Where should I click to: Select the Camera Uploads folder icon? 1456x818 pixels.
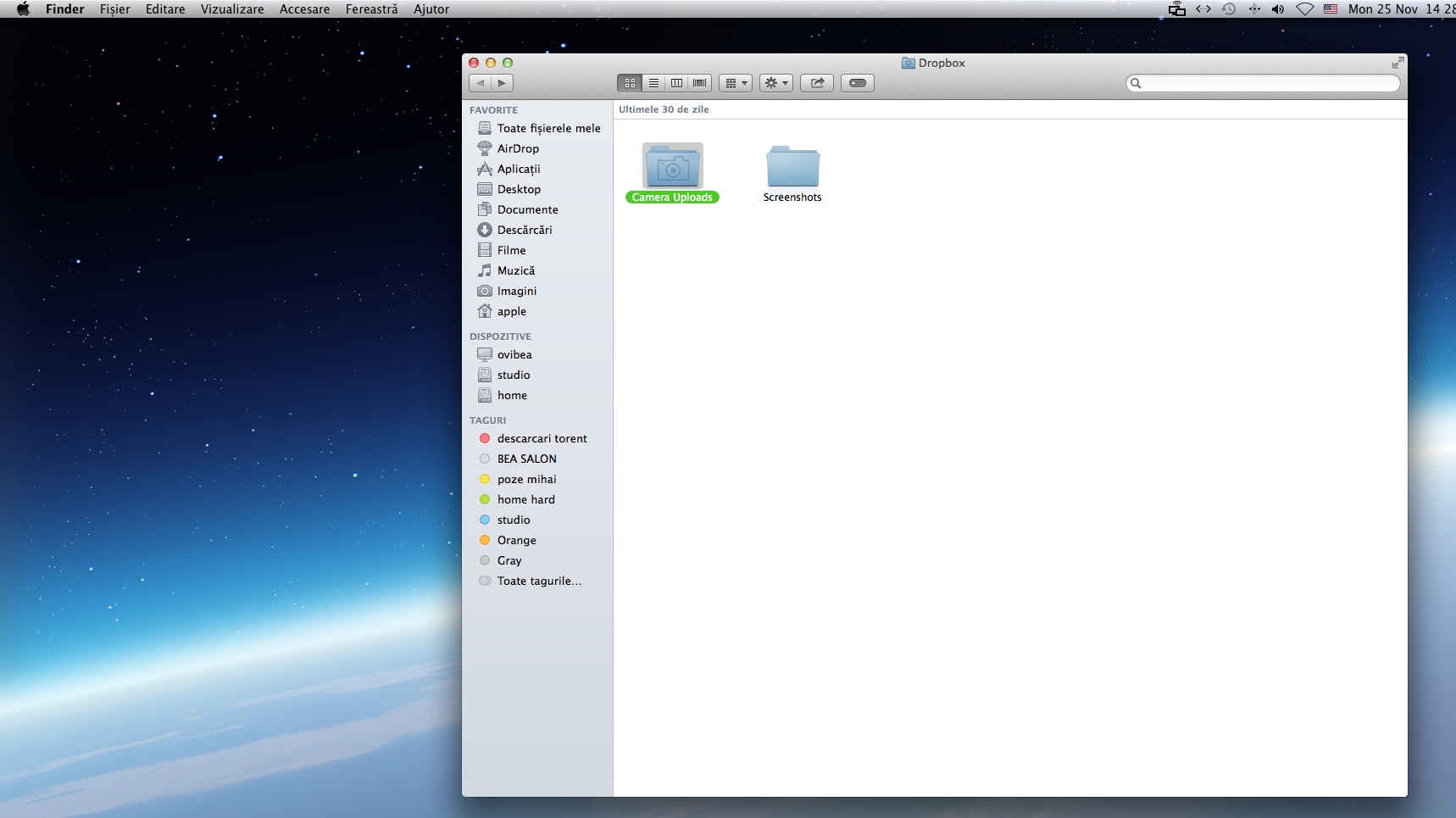673,165
